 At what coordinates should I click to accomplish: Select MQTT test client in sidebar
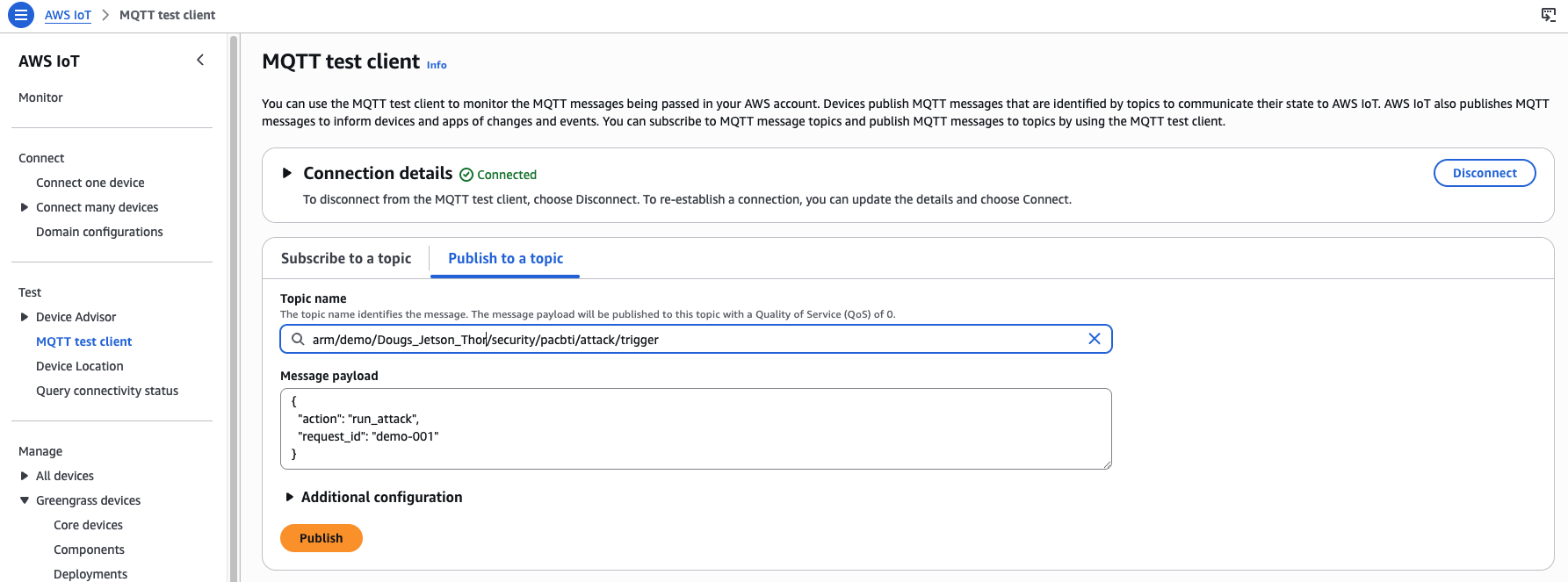click(84, 341)
